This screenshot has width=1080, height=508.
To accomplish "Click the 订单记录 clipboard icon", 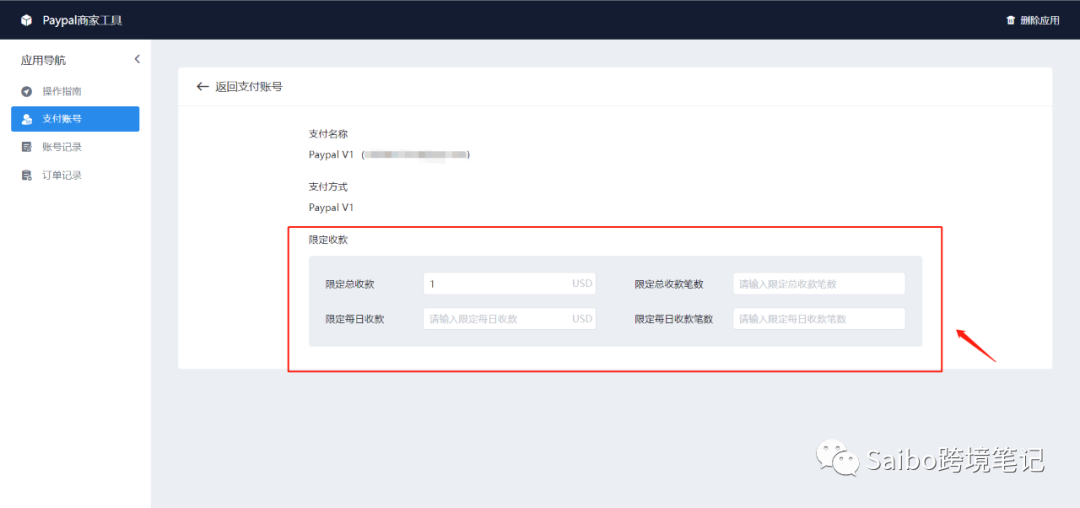I will coord(27,175).
